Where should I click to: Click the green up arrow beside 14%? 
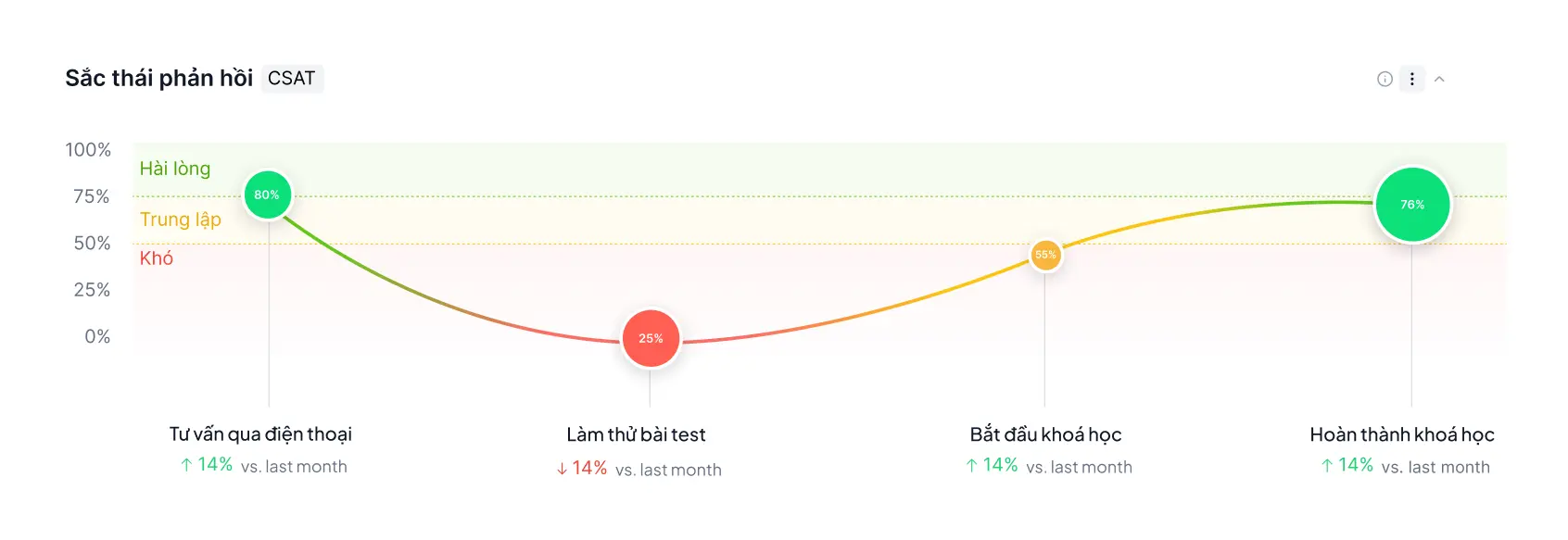tap(185, 465)
